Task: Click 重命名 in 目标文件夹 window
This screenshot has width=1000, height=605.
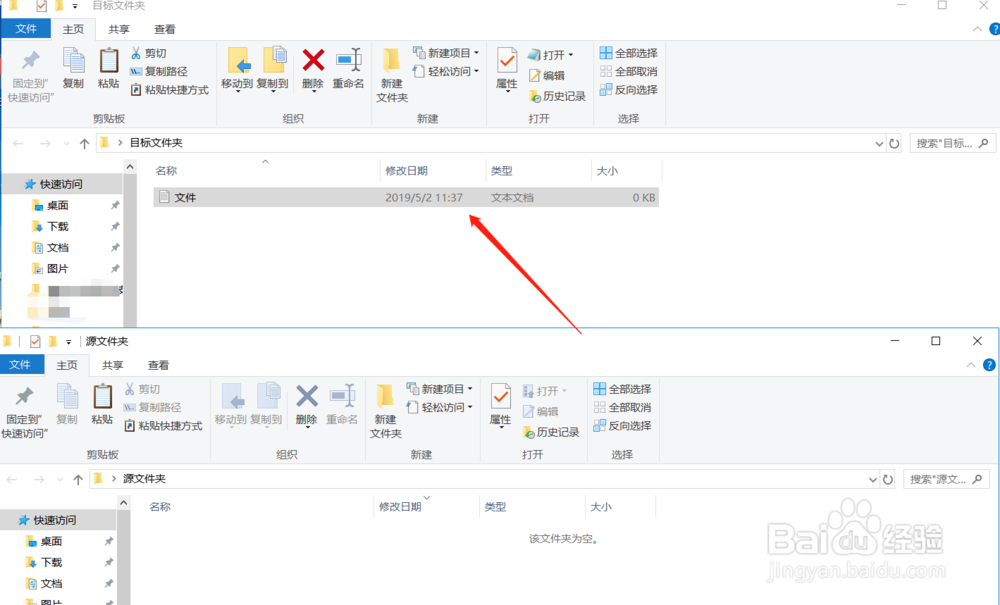Action: (x=348, y=69)
